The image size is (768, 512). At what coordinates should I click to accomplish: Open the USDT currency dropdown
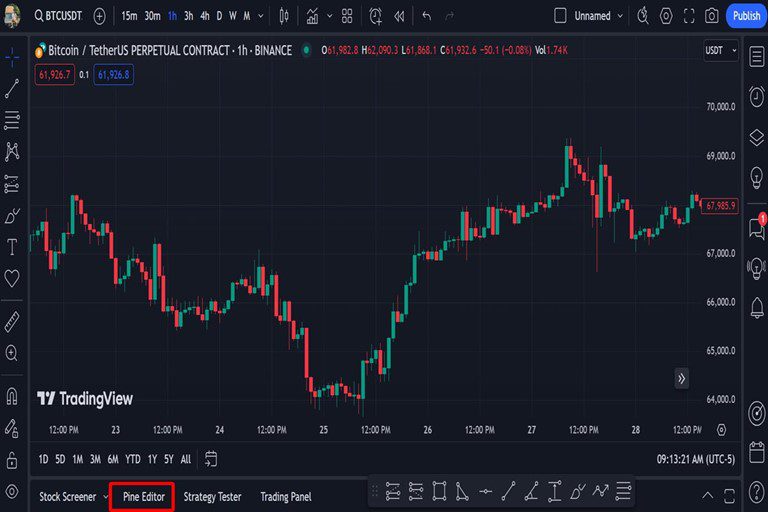click(x=721, y=50)
